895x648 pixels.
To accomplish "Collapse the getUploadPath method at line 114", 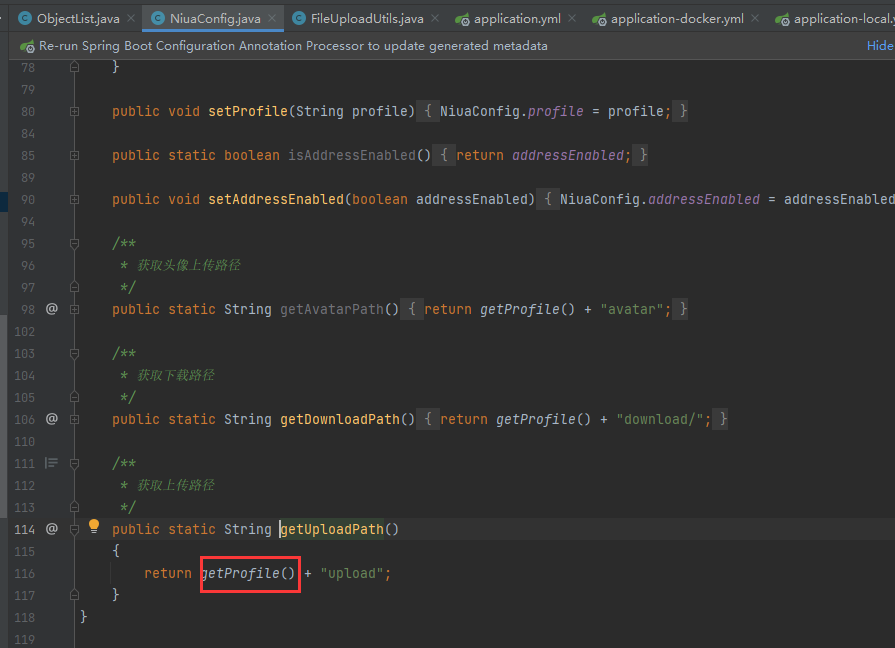I will pos(74,530).
